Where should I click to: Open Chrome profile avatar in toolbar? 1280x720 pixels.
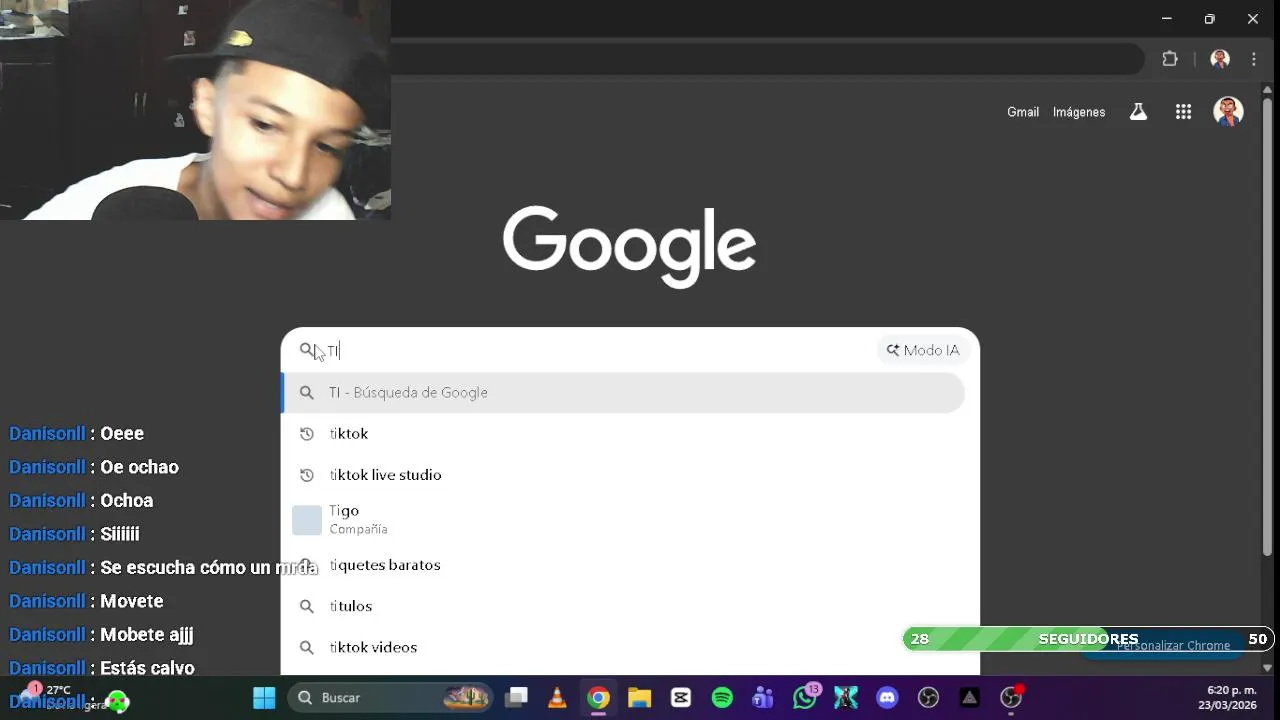[x=1220, y=59]
